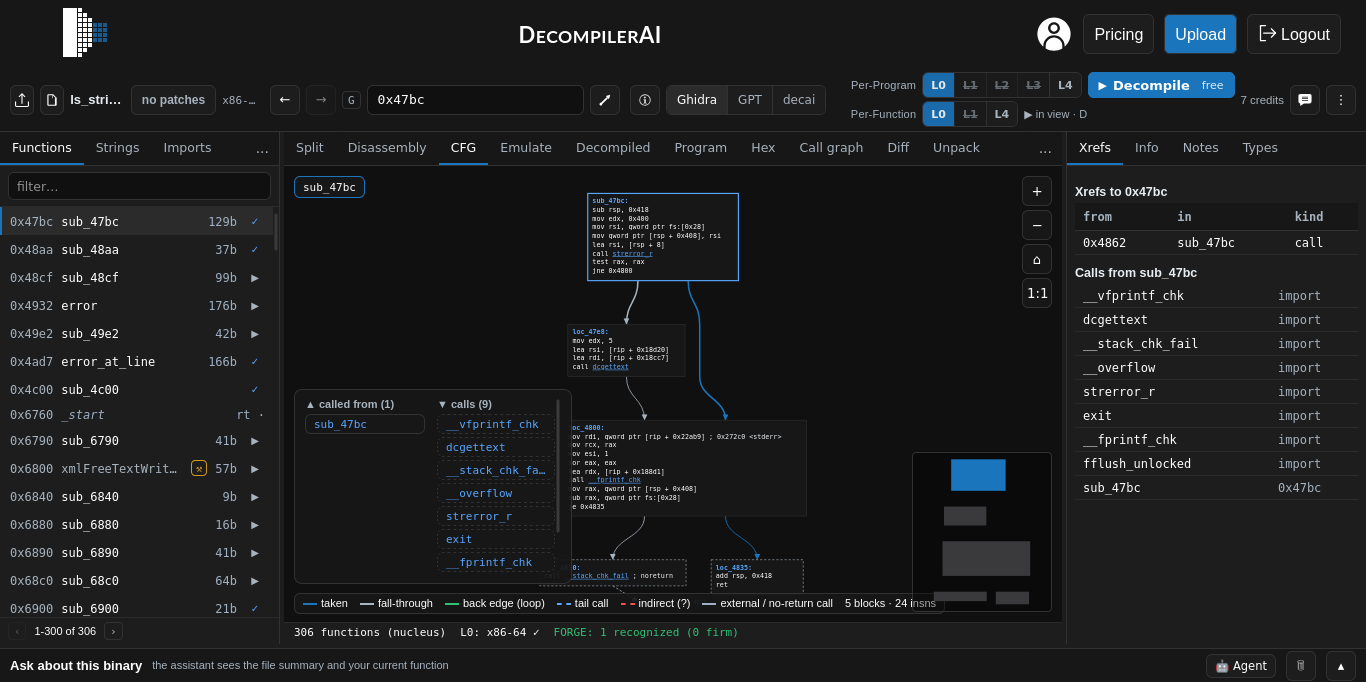
Task: Select Per-Program level L4
Action: (1065, 85)
